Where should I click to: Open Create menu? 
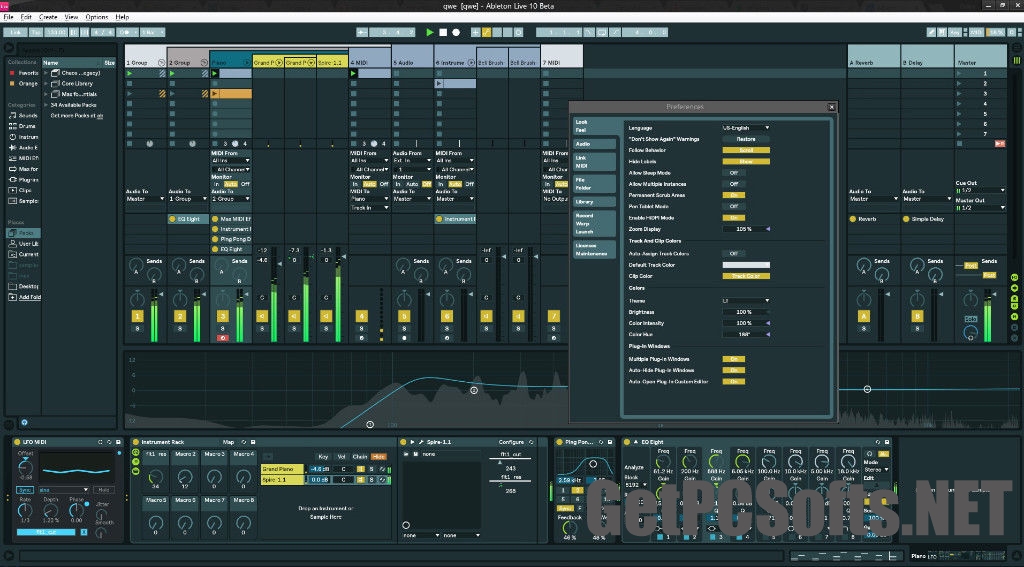[x=48, y=17]
